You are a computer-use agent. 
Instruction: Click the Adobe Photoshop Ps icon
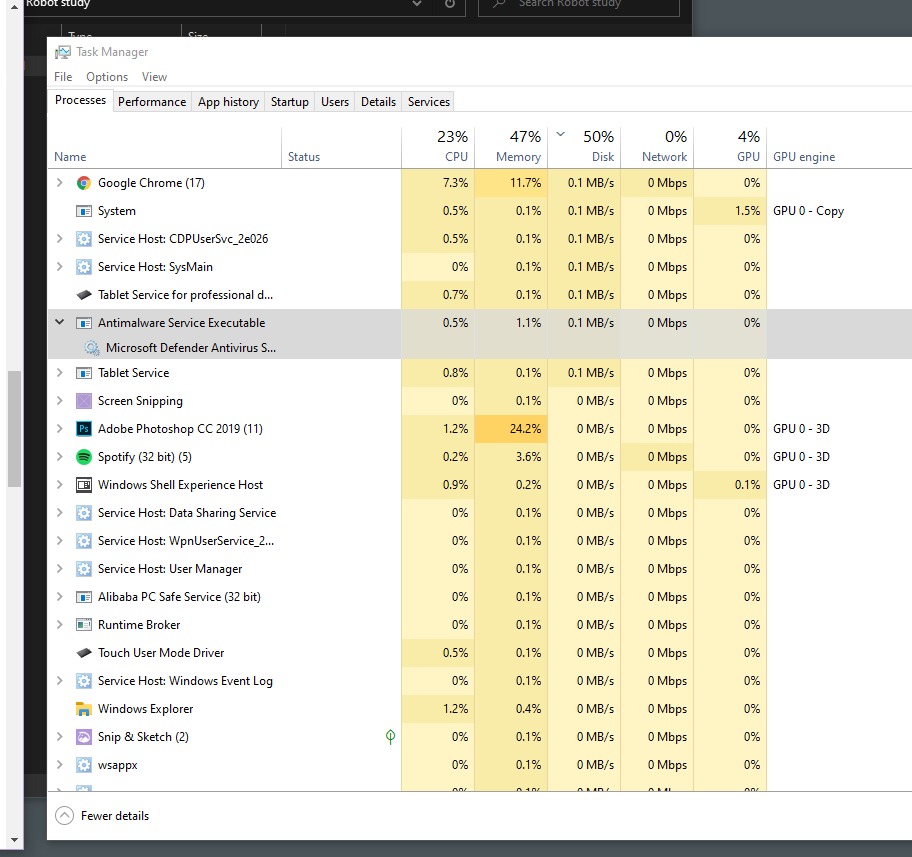coord(84,429)
